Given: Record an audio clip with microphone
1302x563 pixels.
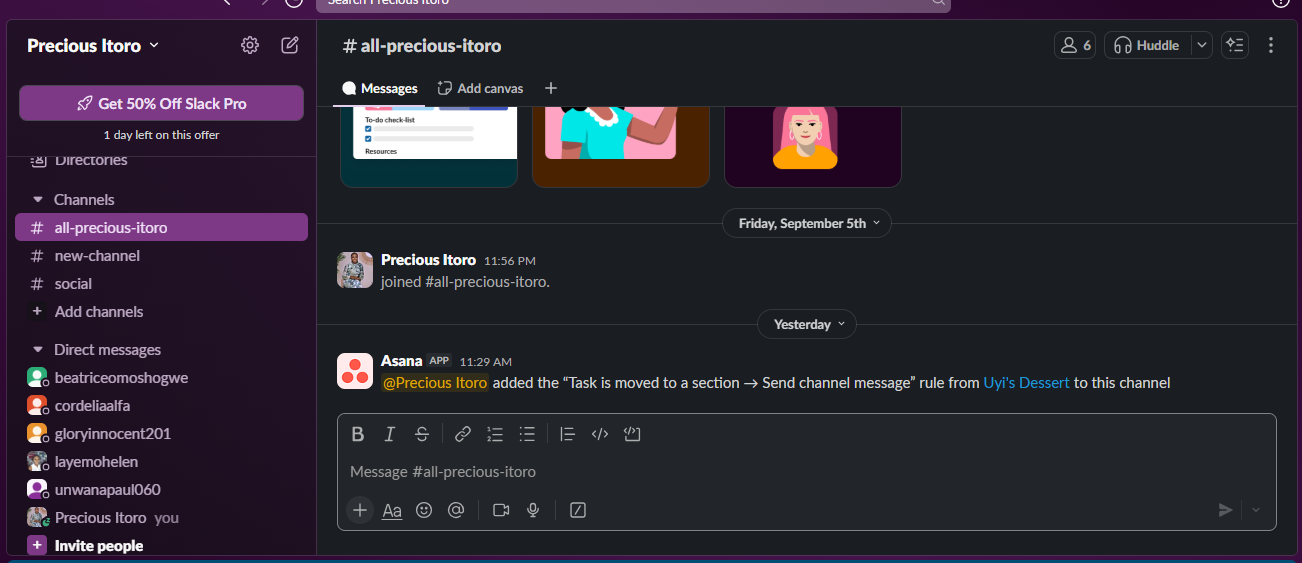Looking at the screenshot, I should [533, 510].
